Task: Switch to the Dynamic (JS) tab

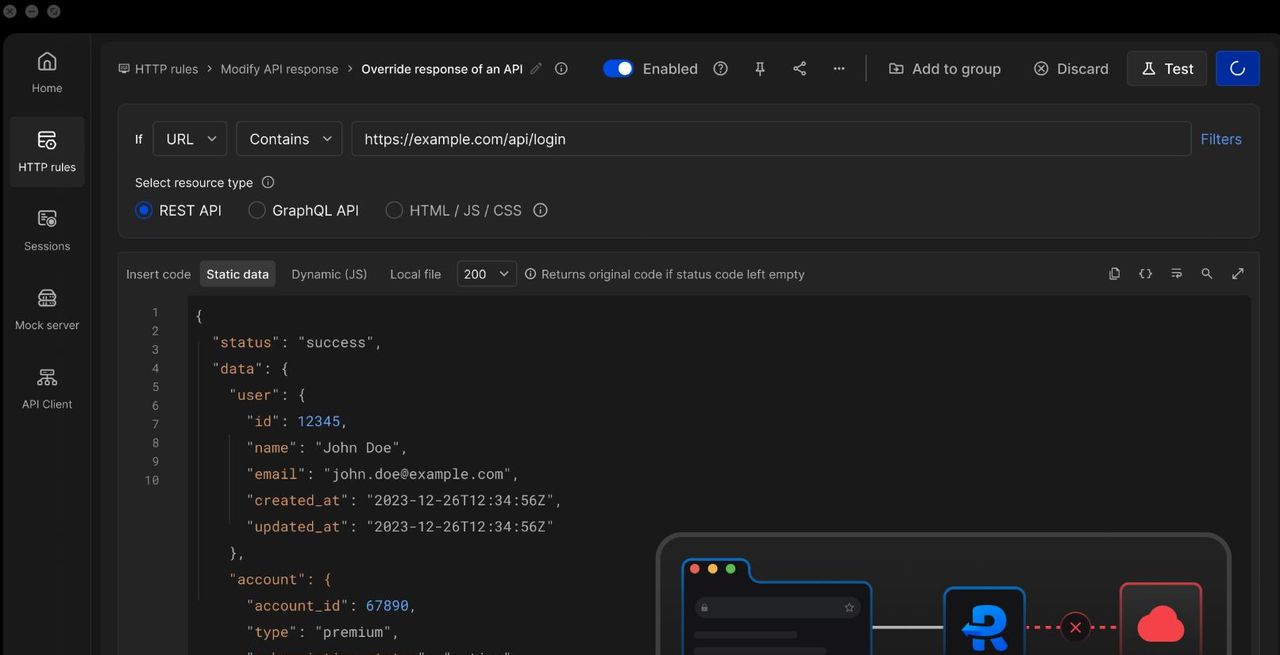Action: (329, 274)
